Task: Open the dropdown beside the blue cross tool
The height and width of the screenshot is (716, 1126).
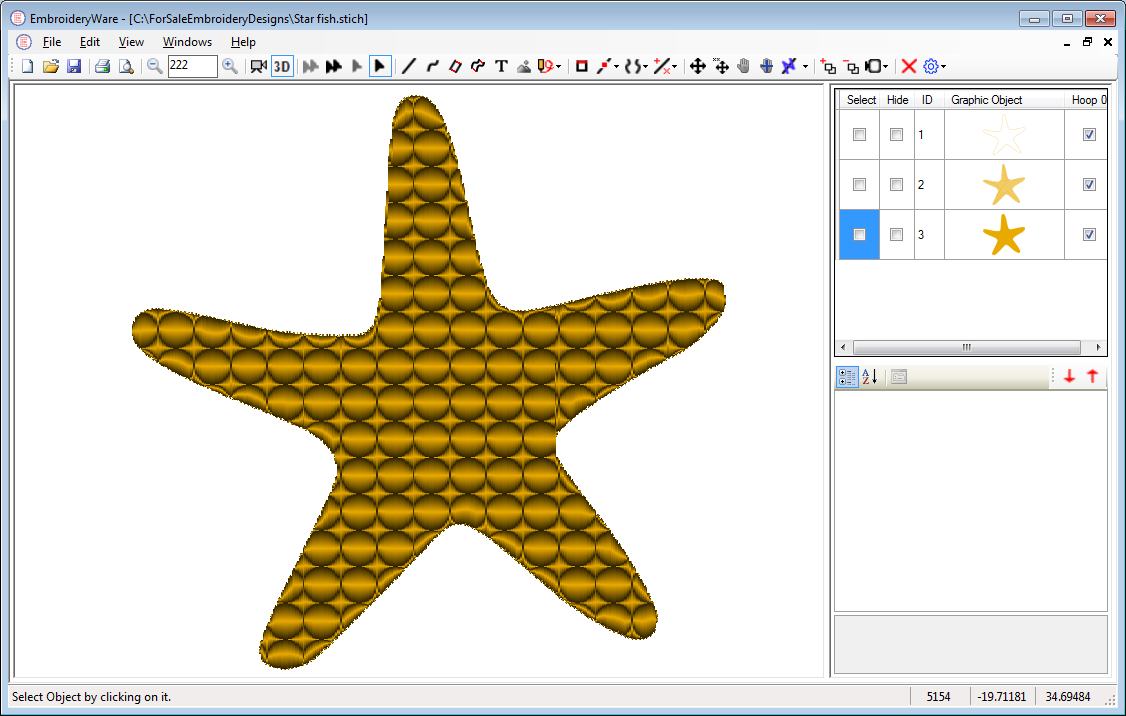Action: 805,67
